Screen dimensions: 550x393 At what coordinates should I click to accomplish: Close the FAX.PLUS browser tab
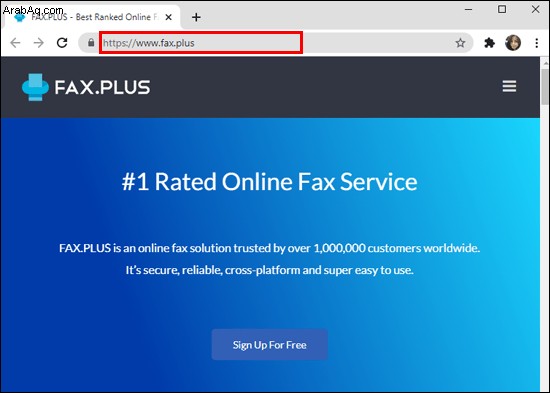169,17
